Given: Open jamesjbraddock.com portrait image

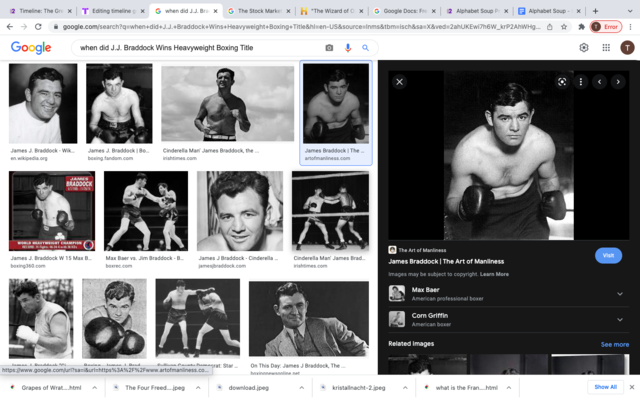Looking at the screenshot, I should pos(240,211).
